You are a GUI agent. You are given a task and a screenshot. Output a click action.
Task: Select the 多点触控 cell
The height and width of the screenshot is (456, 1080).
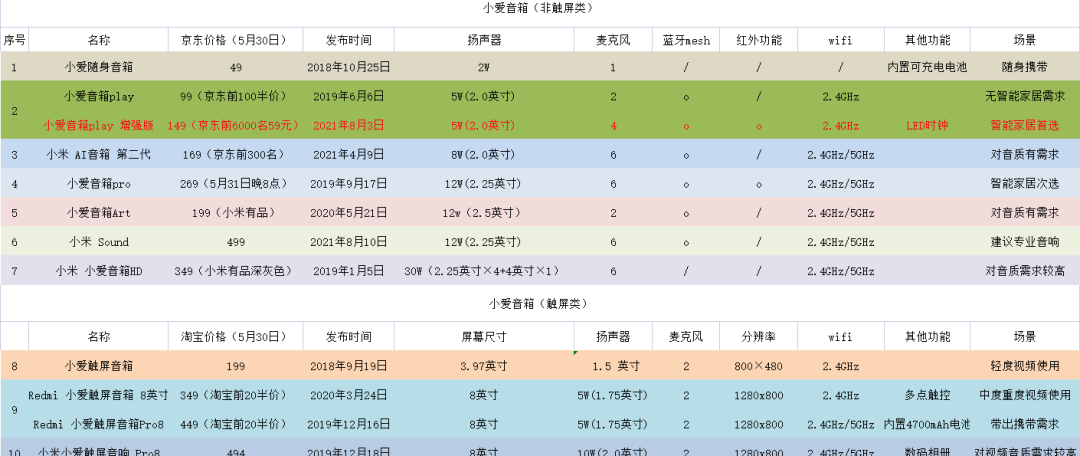pos(927,395)
